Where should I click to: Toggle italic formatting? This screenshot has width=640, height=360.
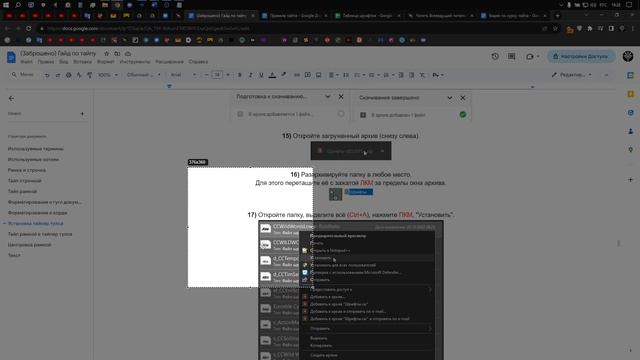click(250, 75)
